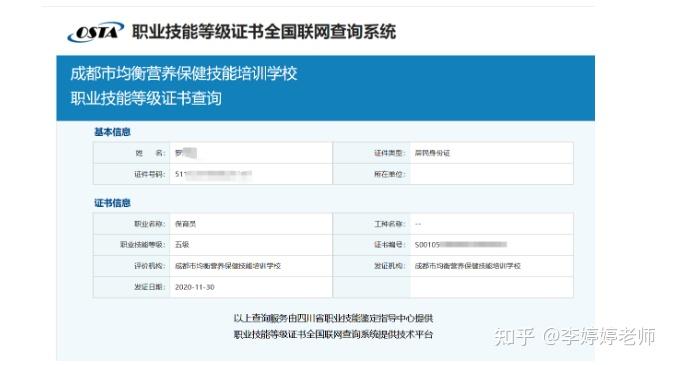Click the 证件类型 label
This screenshot has width=673, height=365.
pyautogui.click(x=389, y=153)
